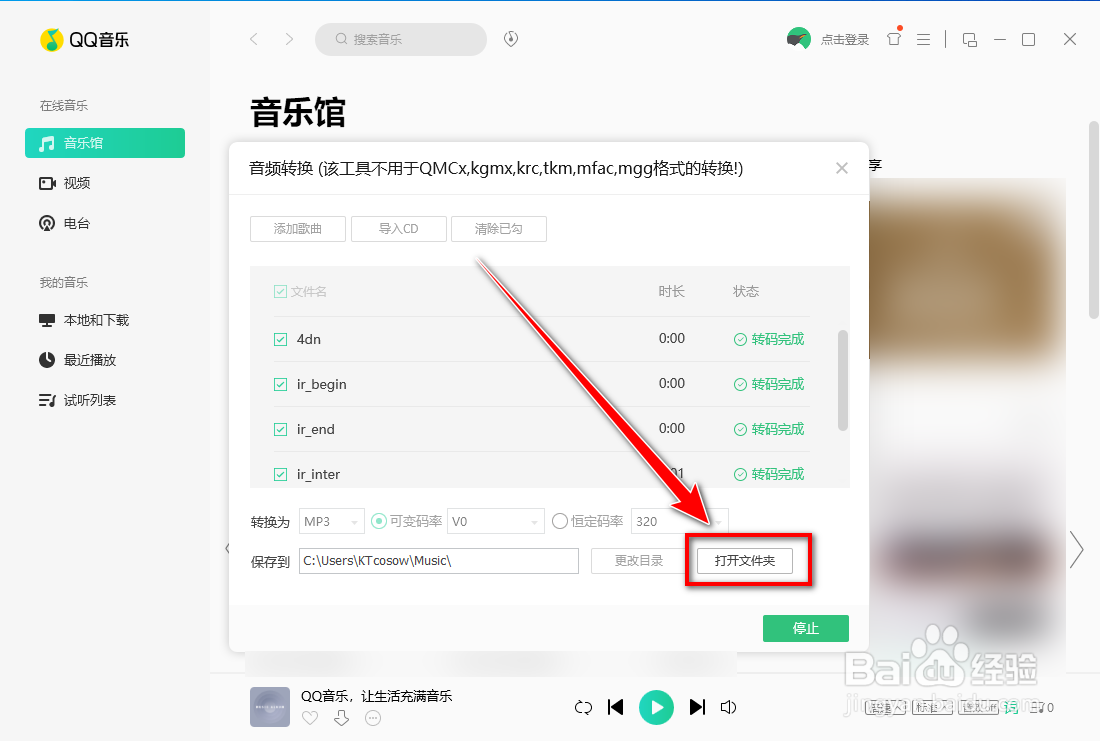Click the green 停止 button
1100x741 pixels.
pyautogui.click(x=806, y=628)
